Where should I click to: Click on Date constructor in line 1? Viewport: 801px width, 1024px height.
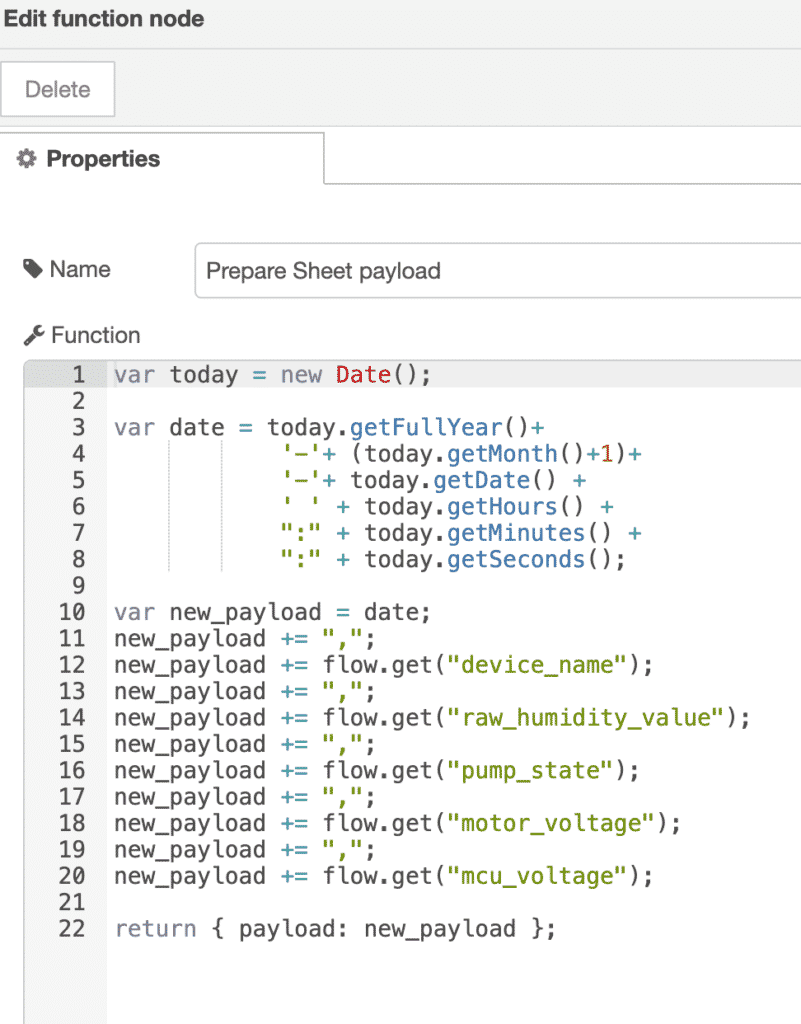pos(363,375)
